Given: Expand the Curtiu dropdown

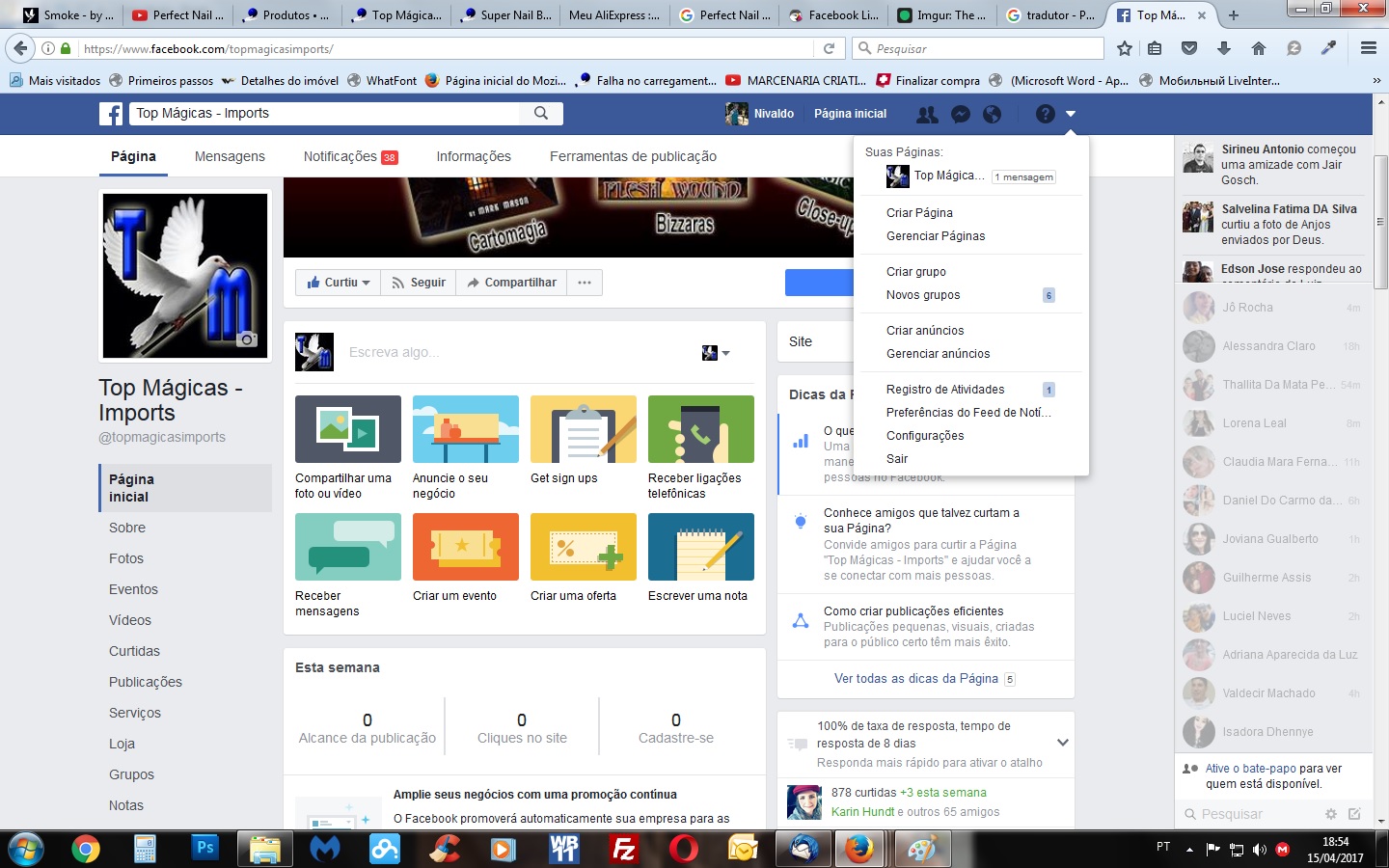Looking at the screenshot, I should (x=339, y=283).
